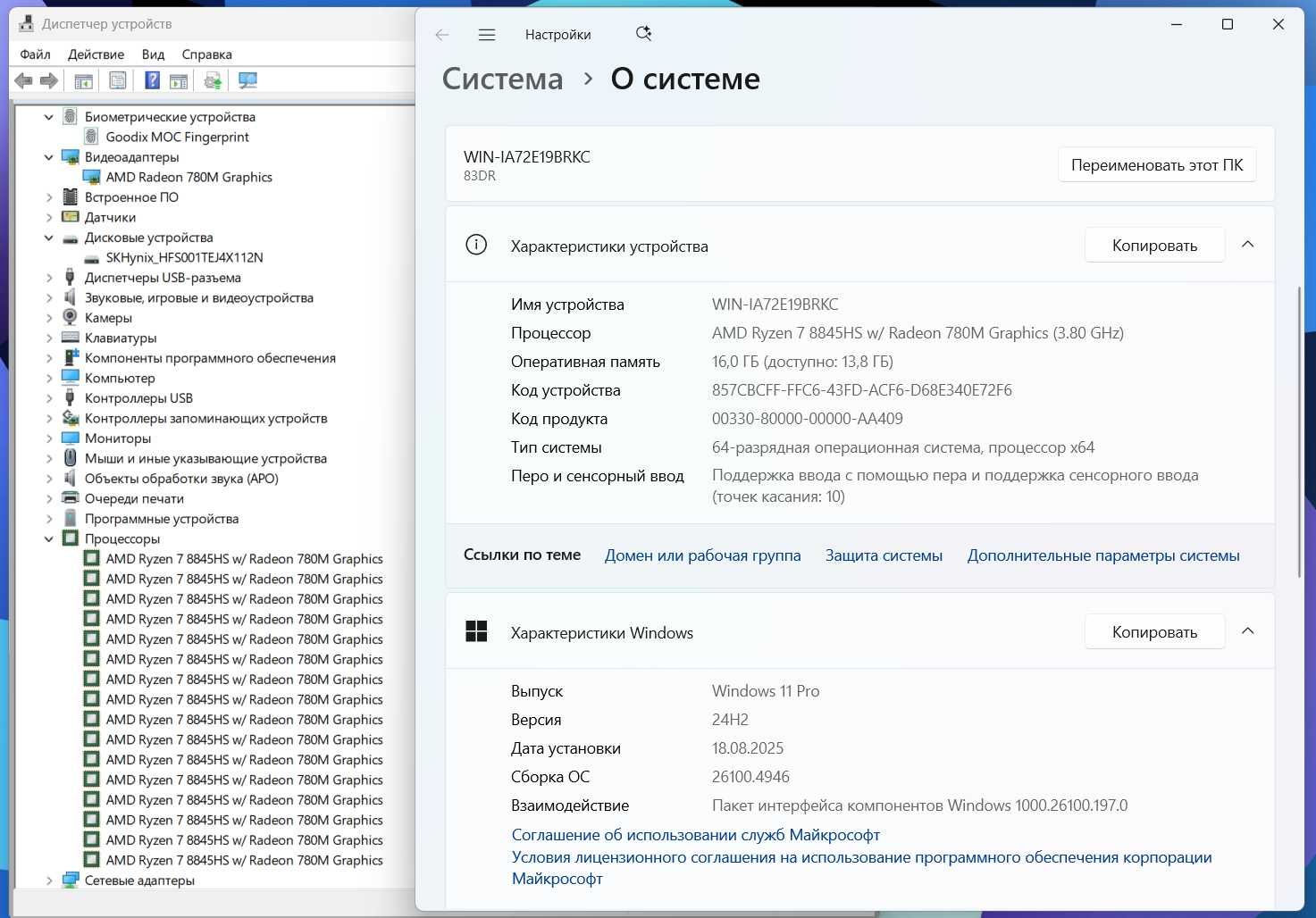Toggle the action pane show/hide toolbar icon
The height and width of the screenshot is (918, 1316).
click(179, 80)
